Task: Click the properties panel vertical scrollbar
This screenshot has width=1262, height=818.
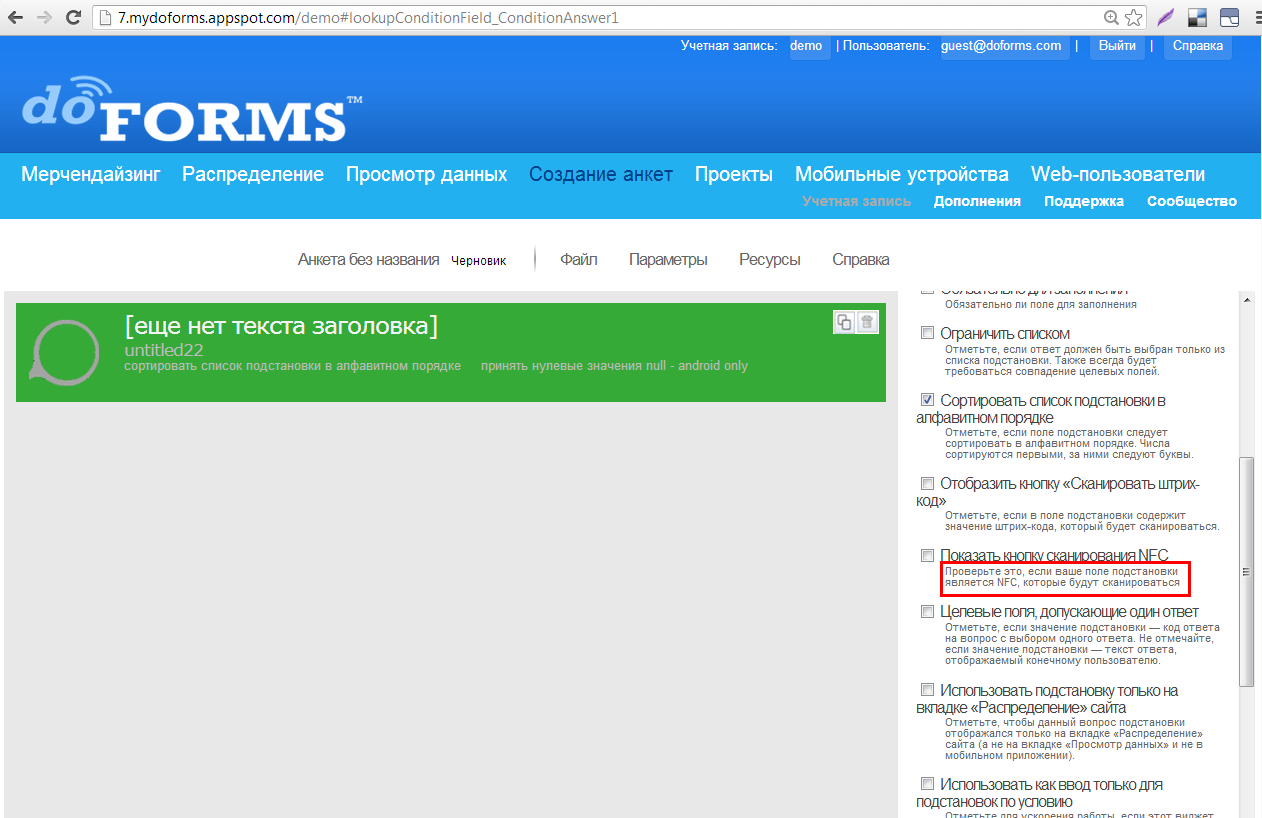Action: point(1246,571)
